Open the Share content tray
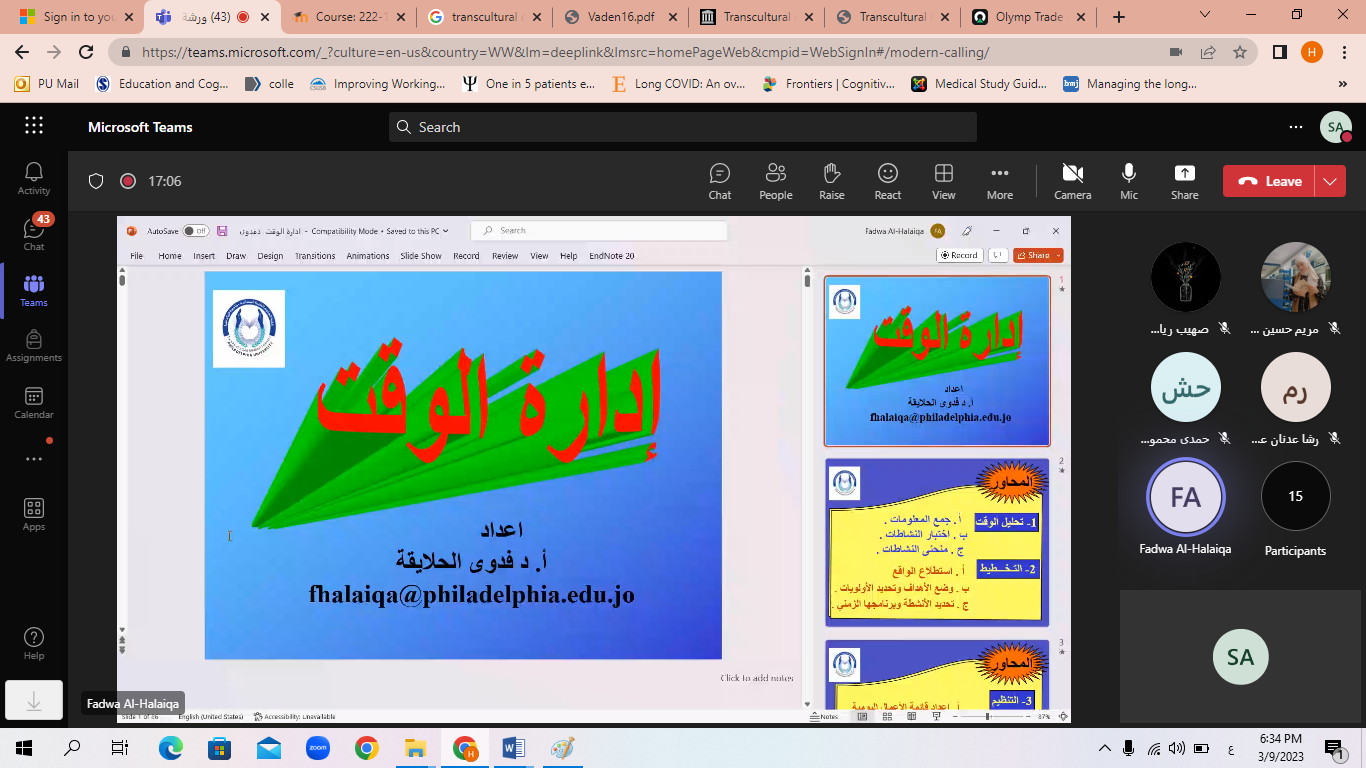Image resolution: width=1366 pixels, height=768 pixels. [1184, 181]
